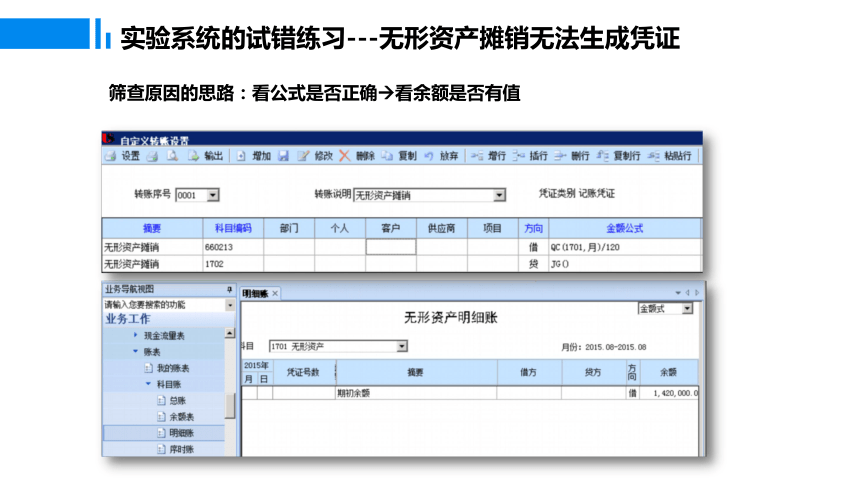Click the 供应商 column header
Screen dimensions: 860x484
(442, 228)
